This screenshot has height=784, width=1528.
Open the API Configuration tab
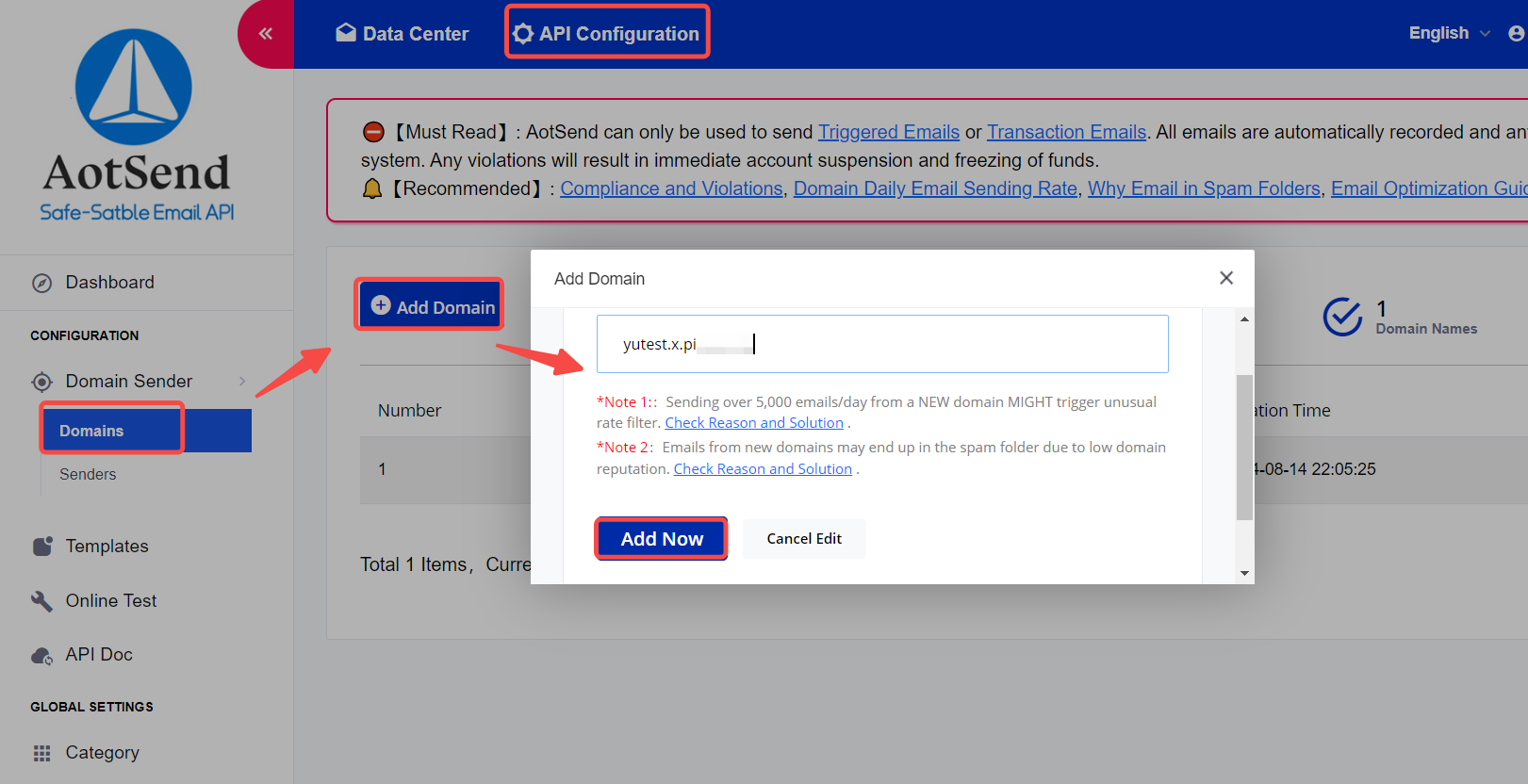(x=607, y=34)
